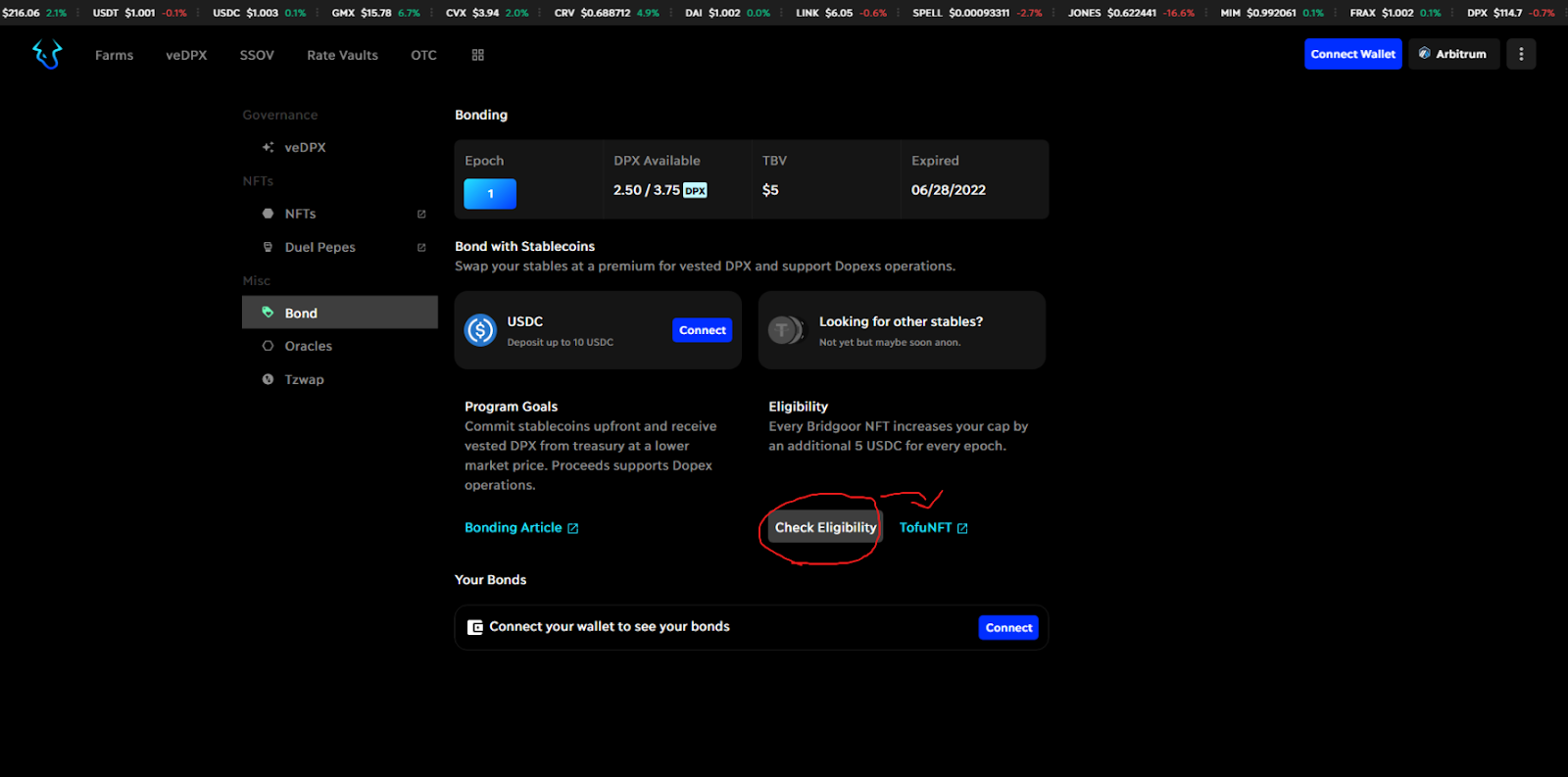Open the Arbitrum network selector
Viewport: 1568px width, 777px height.
point(1453,54)
